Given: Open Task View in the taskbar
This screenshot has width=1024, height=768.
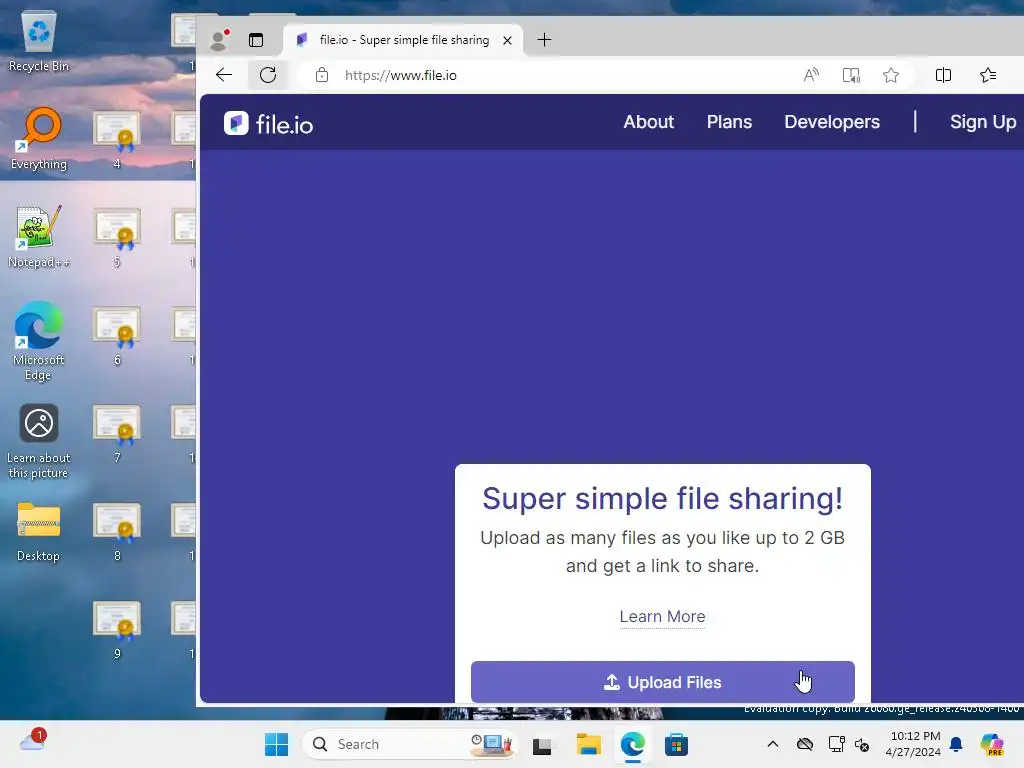Looking at the screenshot, I should (542, 745).
